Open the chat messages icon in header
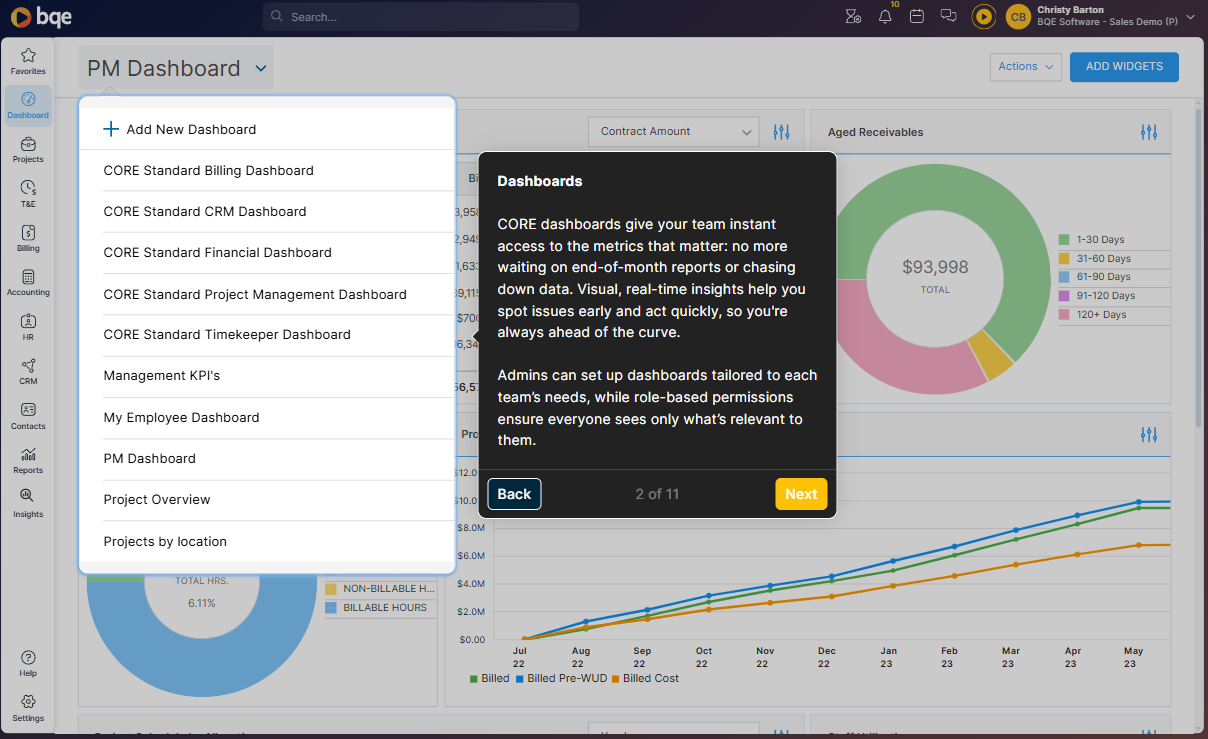 click(949, 16)
